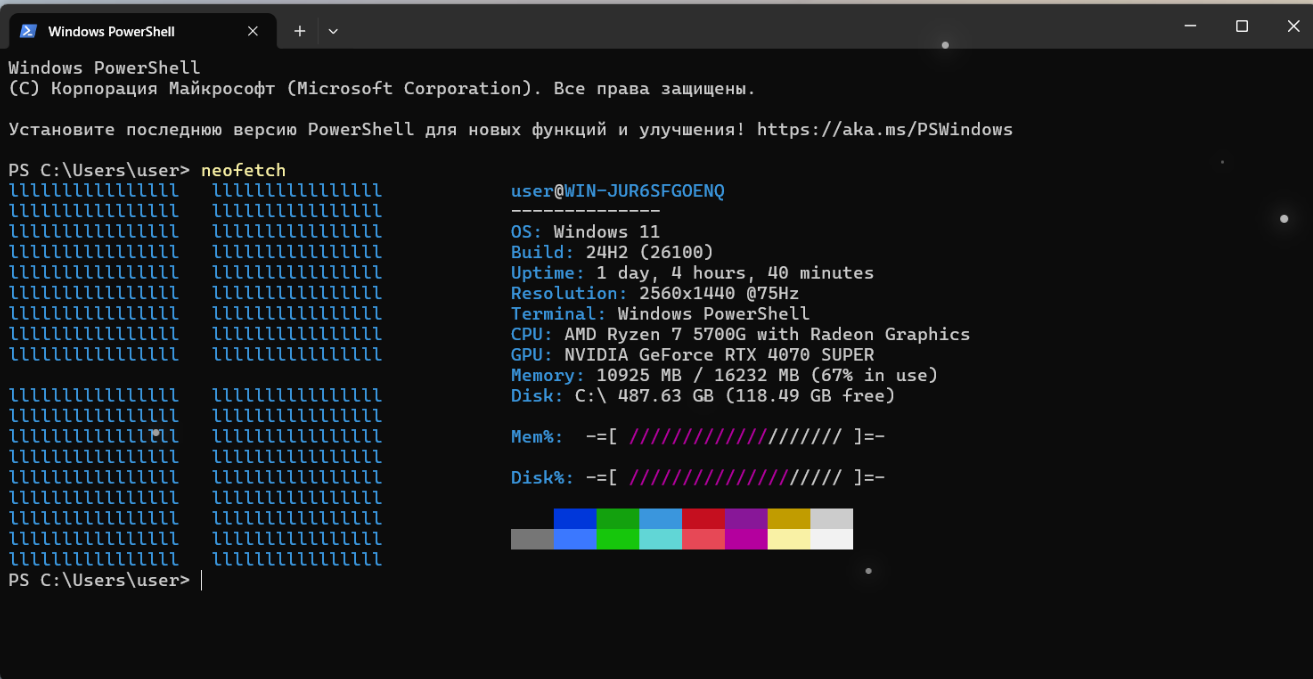This screenshot has height=679, width=1313.
Task: Close the Windows PowerShell tab
Action: pos(253,31)
